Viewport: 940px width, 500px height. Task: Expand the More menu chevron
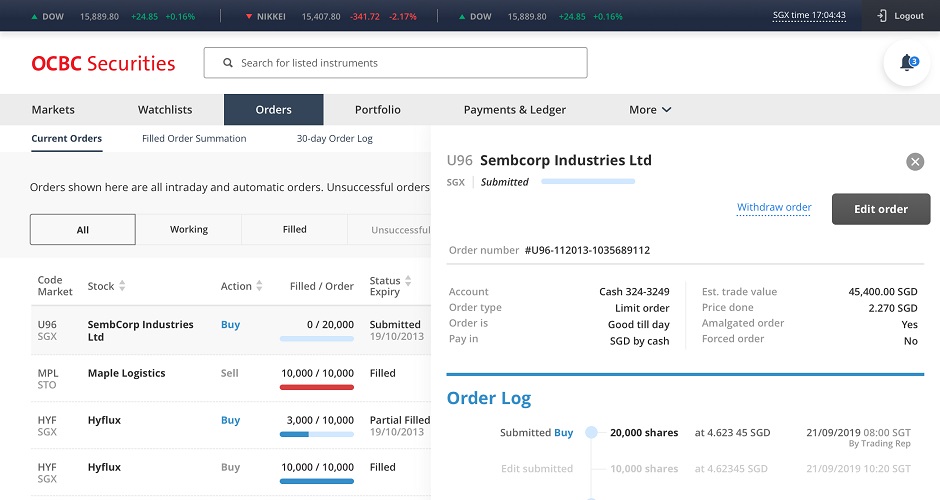click(x=667, y=110)
